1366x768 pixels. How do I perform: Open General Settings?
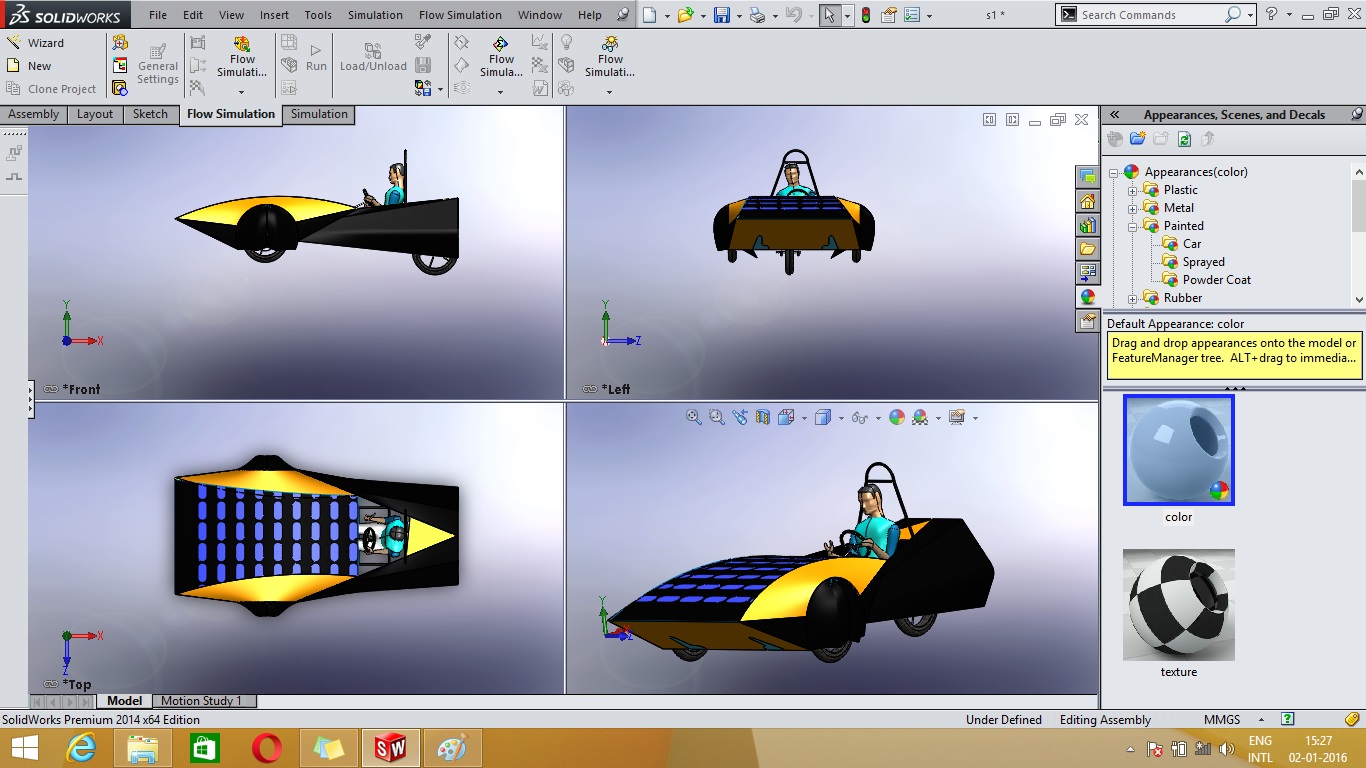[158, 62]
